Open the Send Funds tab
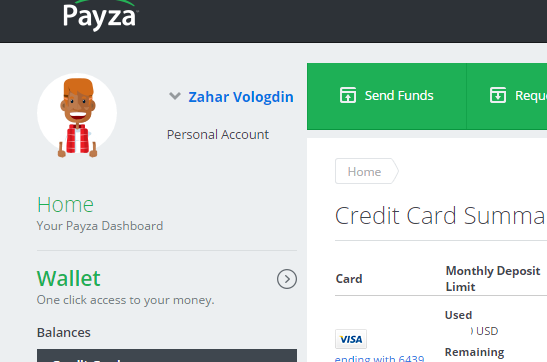547x362 pixels. (387, 96)
